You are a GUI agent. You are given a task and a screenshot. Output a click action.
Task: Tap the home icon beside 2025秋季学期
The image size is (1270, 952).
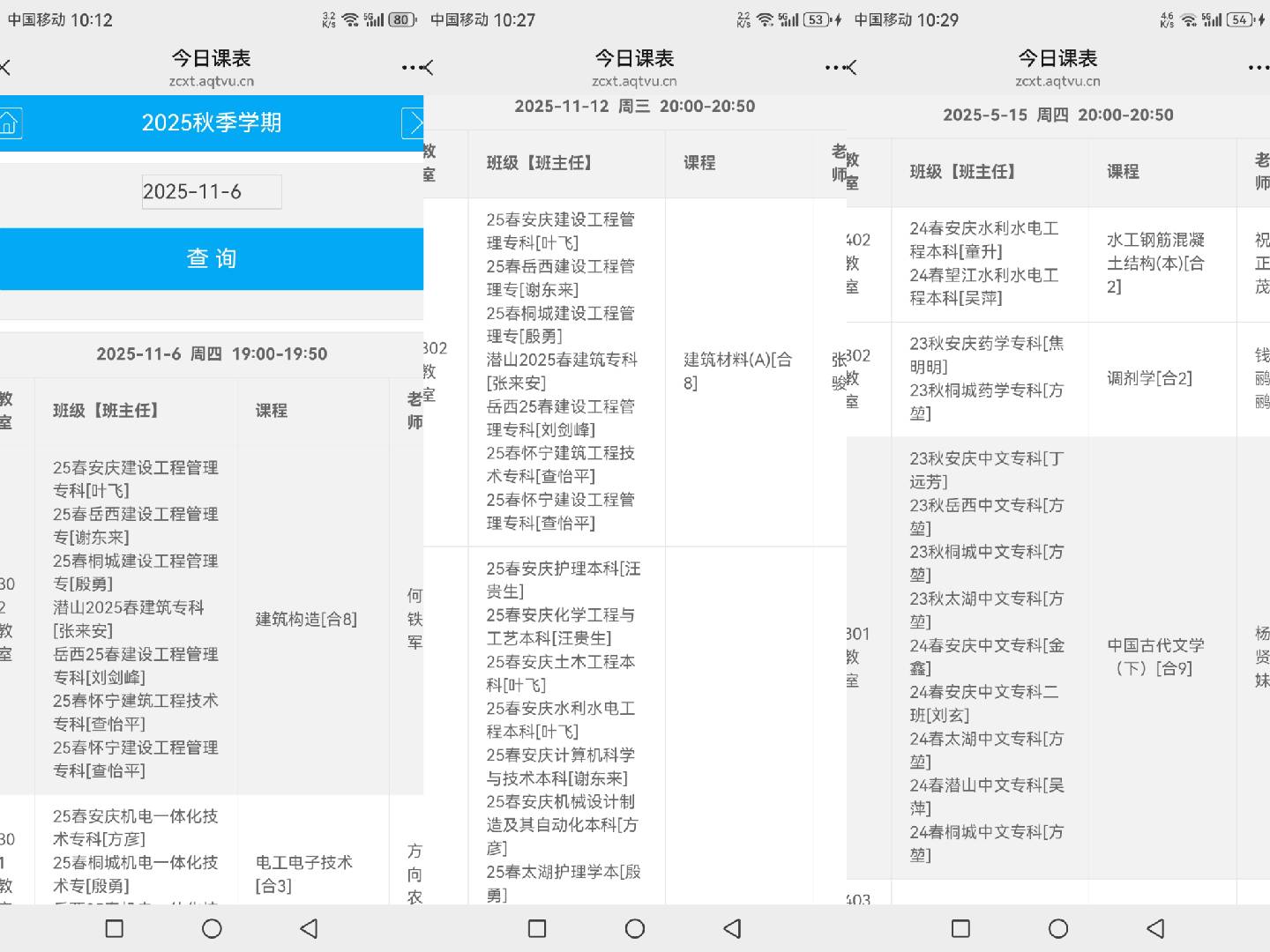pyautogui.click(x=10, y=123)
